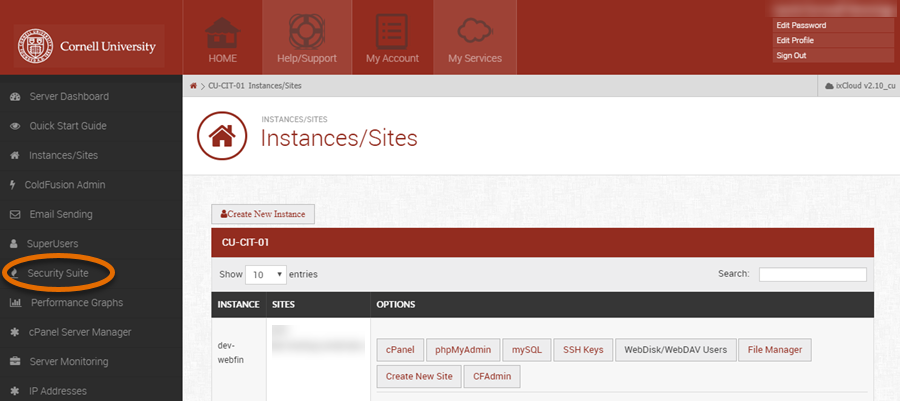Open File Manager button
The width and height of the screenshot is (900, 401).
(x=775, y=349)
